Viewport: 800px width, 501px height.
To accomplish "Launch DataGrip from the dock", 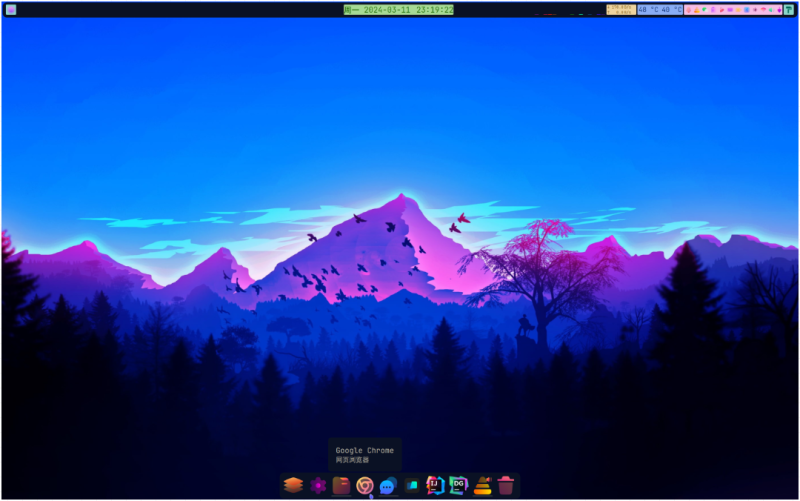I will pyautogui.click(x=459, y=485).
